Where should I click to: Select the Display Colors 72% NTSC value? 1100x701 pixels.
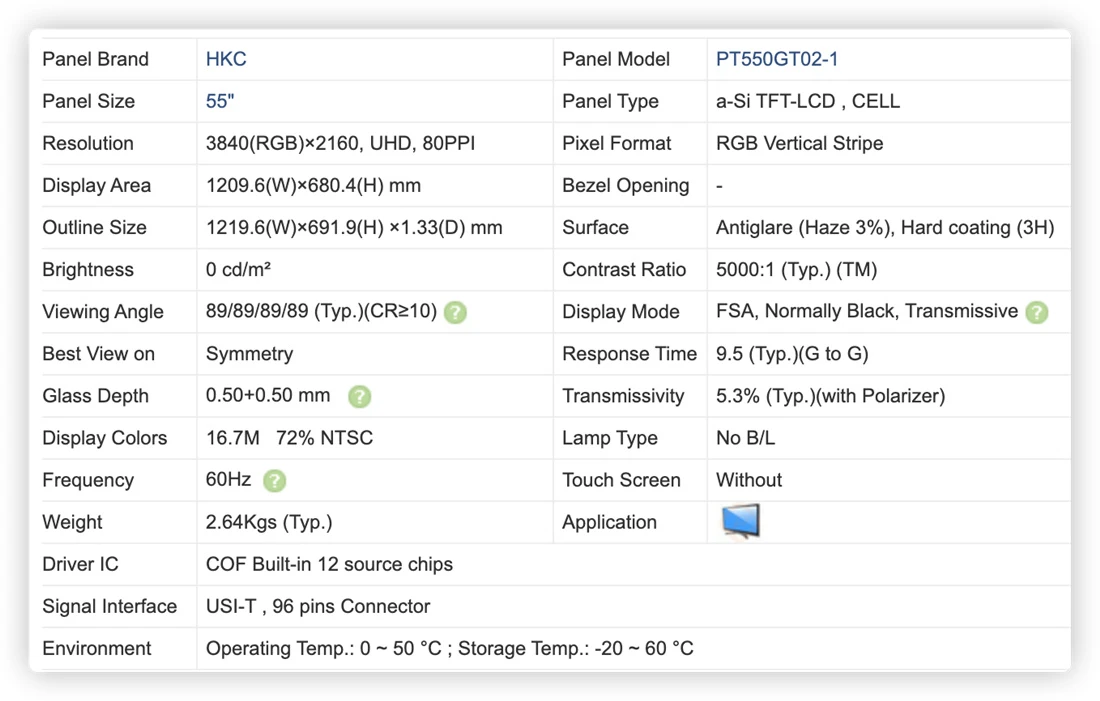point(324,438)
